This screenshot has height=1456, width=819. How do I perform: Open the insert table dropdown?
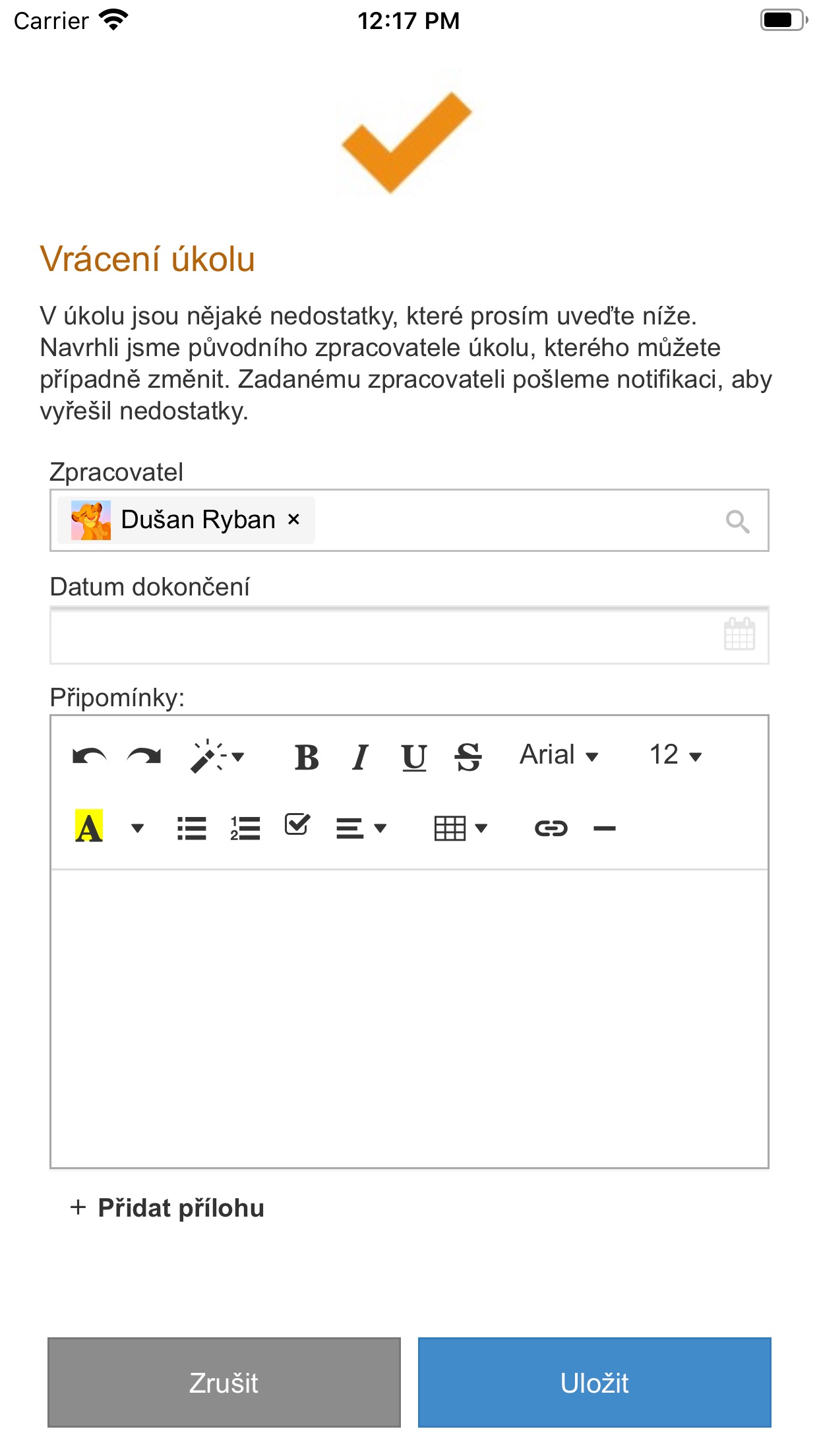(x=461, y=828)
